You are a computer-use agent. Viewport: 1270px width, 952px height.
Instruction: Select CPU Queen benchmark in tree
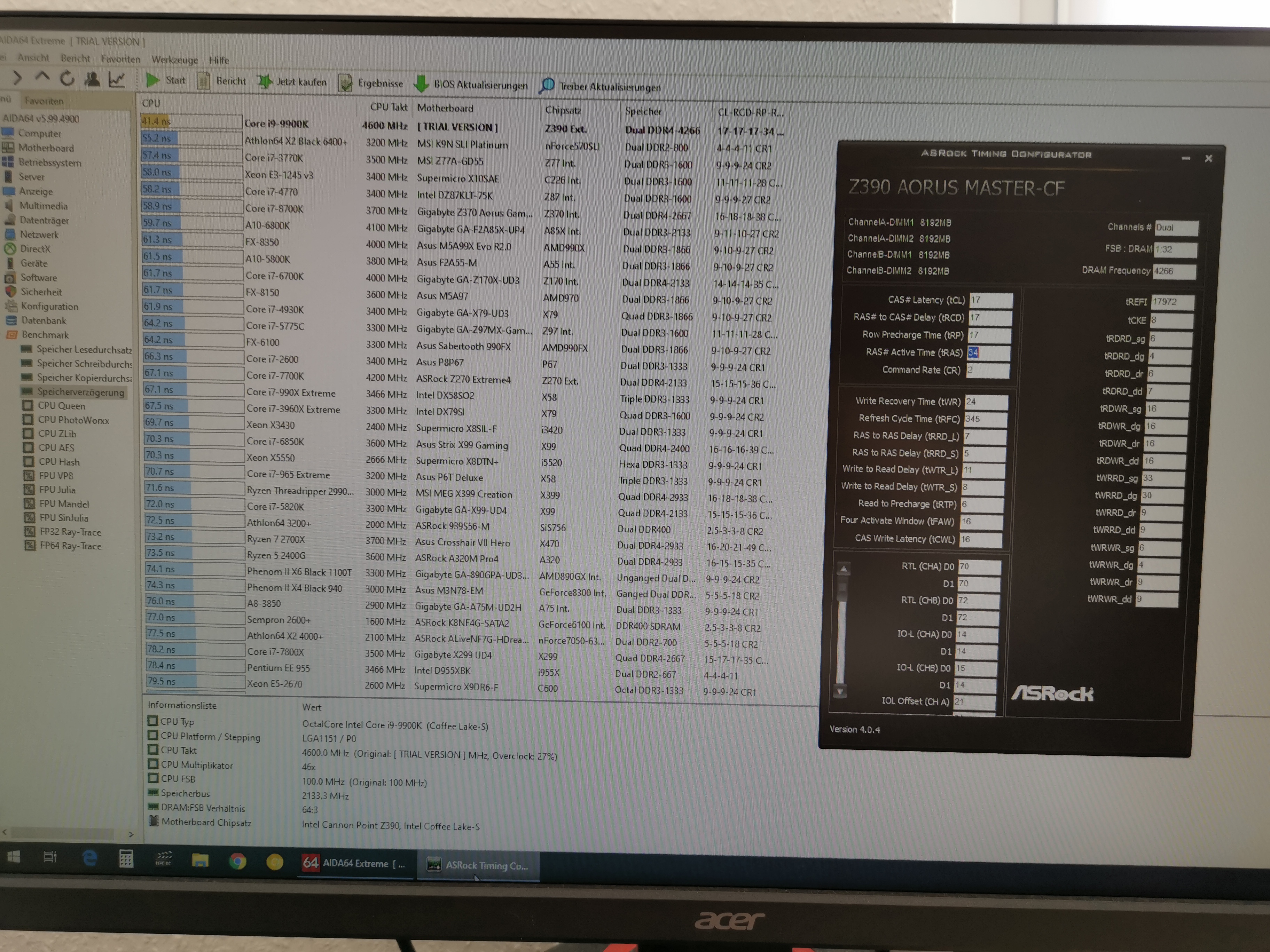click(x=61, y=406)
